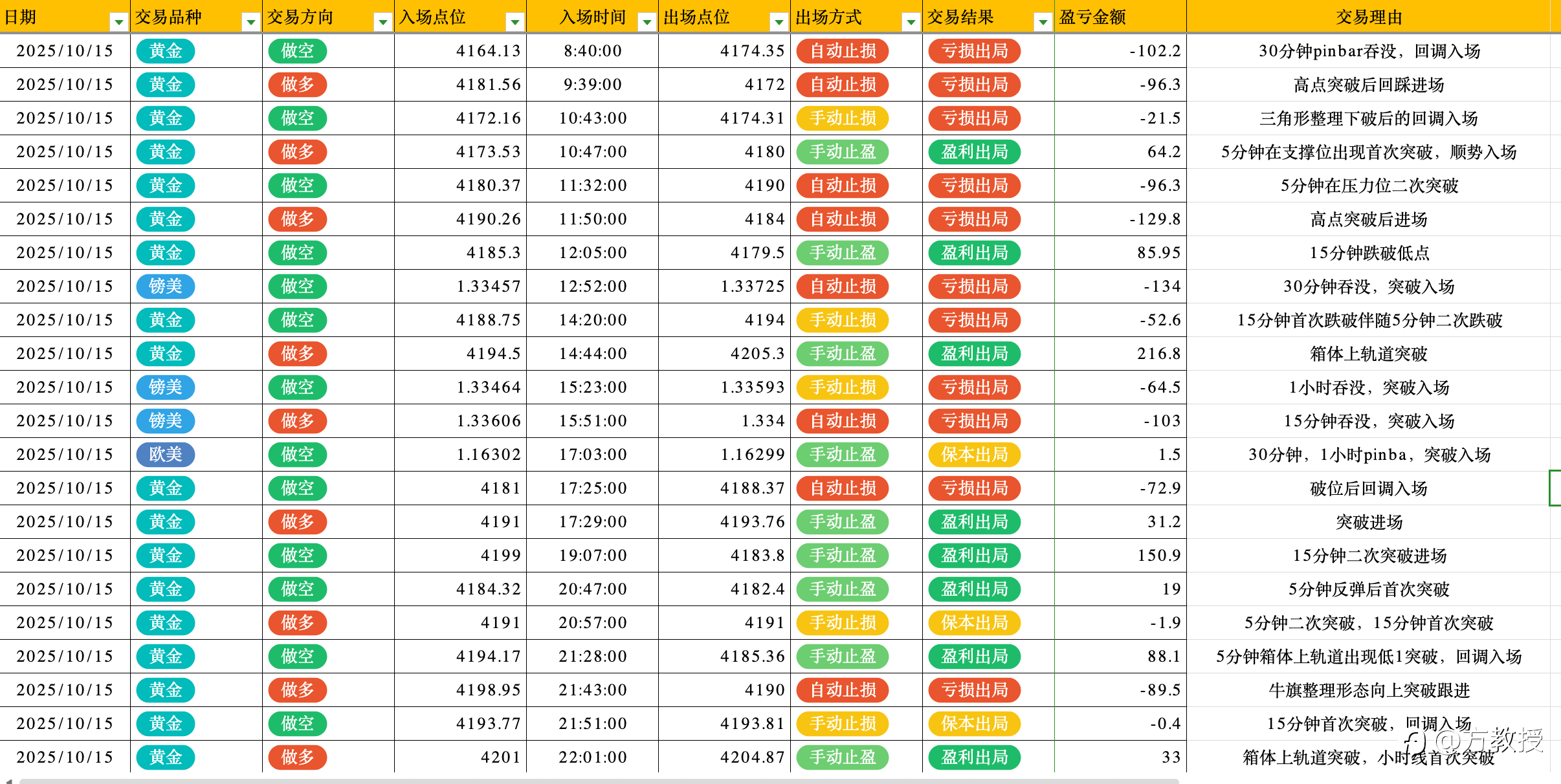The width and height of the screenshot is (1561, 784).
Task: Click the 高点突破后回踩进场 reason cell
Action: [x=1369, y=85]
